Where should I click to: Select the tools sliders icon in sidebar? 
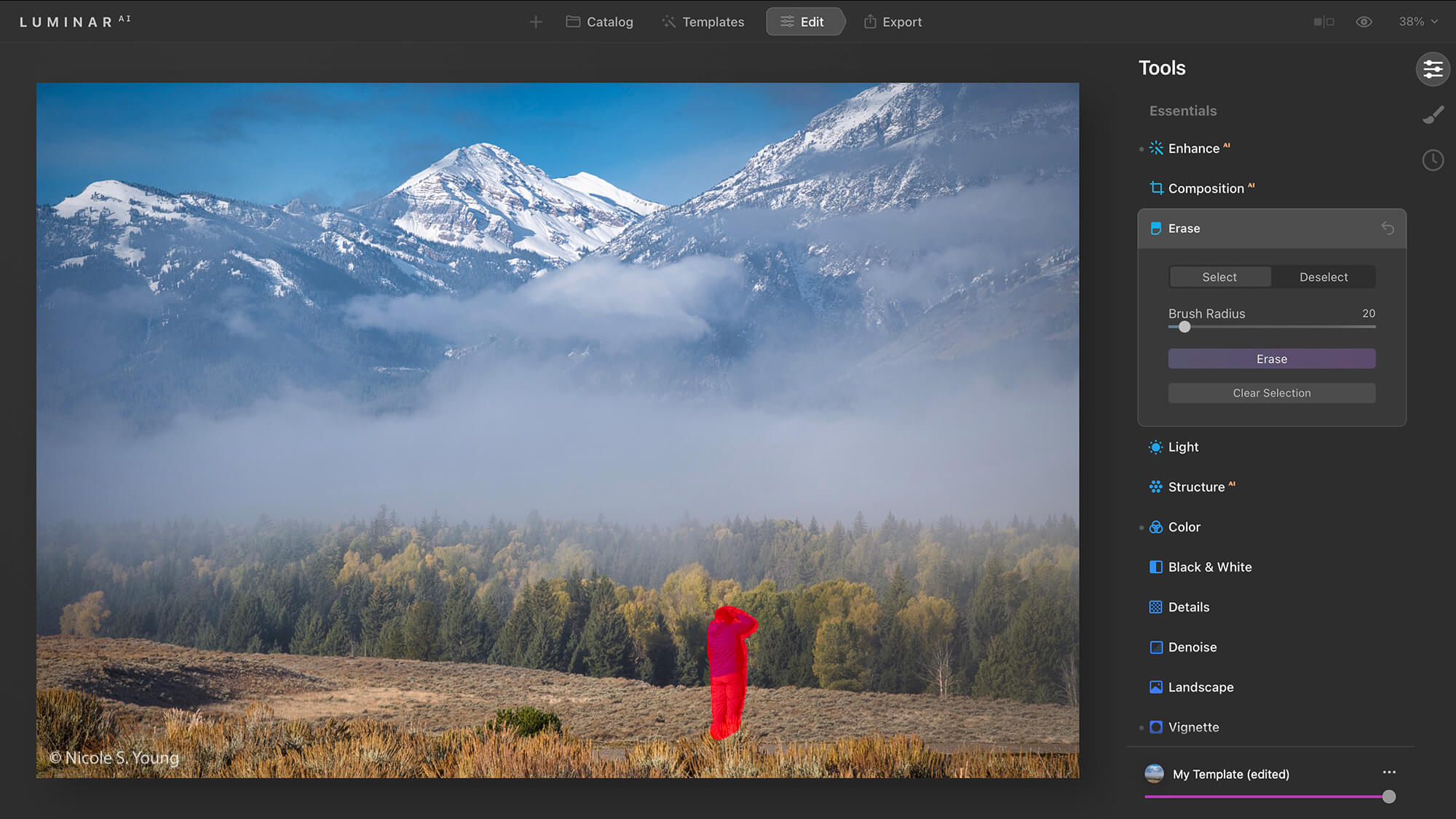1432,69
